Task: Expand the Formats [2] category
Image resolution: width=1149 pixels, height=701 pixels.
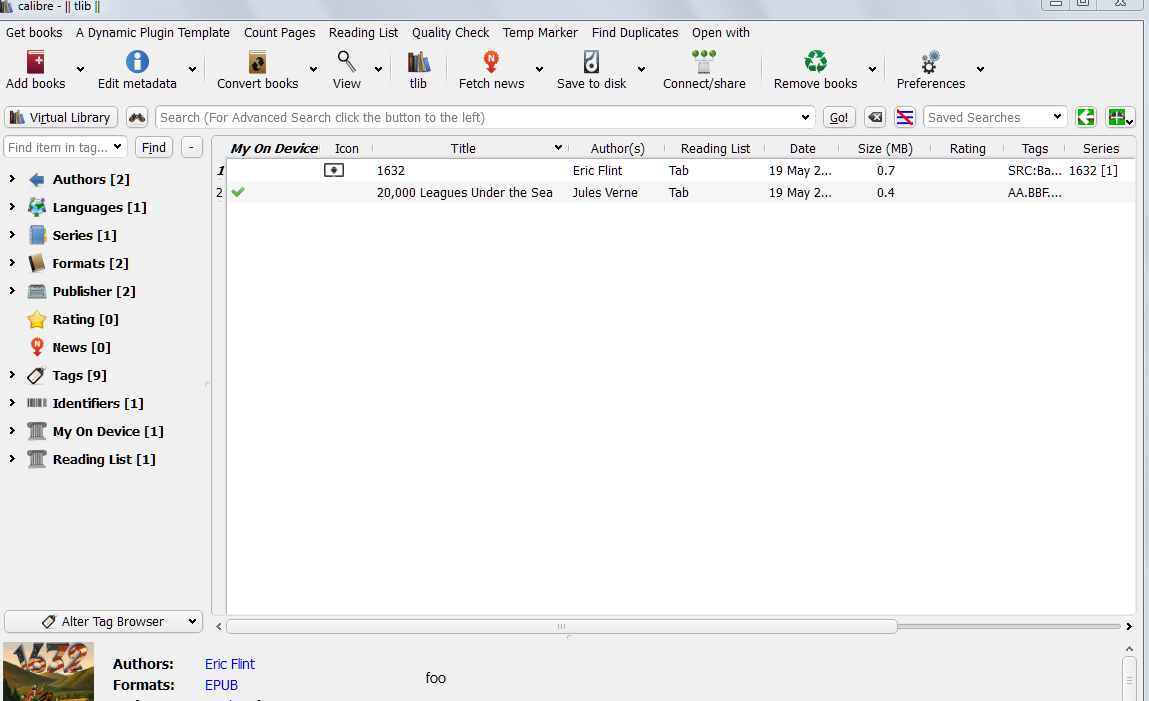Action: click(12, 262)
